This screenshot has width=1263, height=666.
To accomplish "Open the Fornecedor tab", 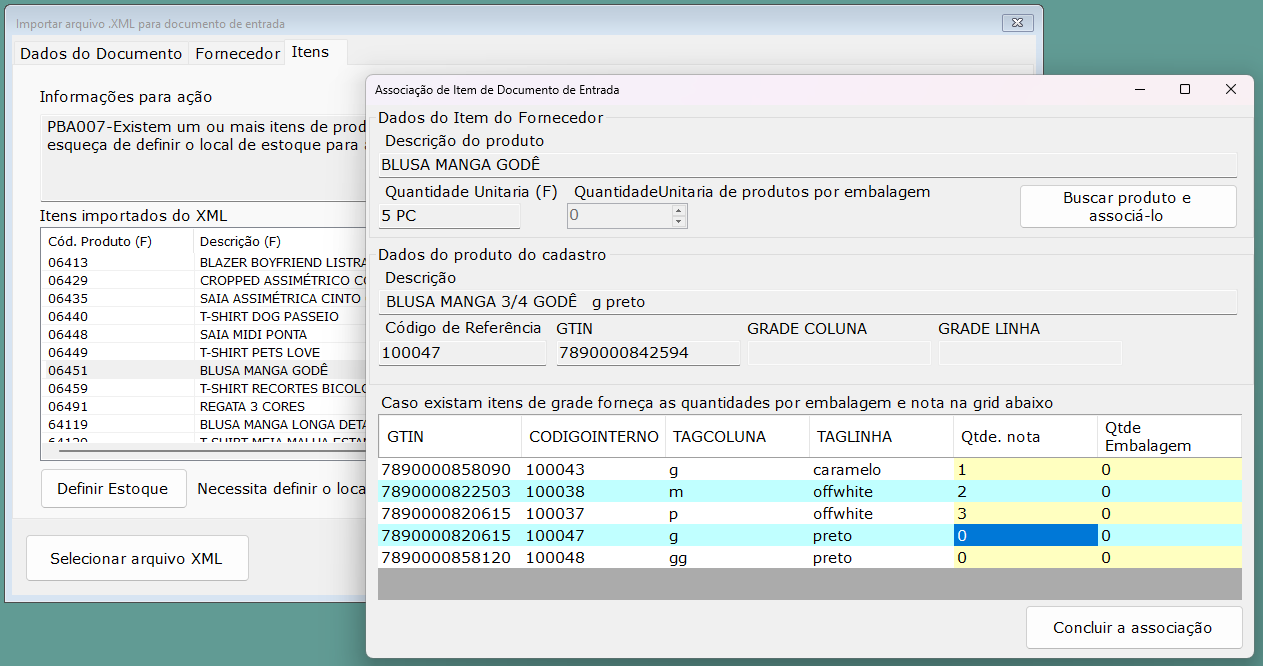I will [237, 54].
